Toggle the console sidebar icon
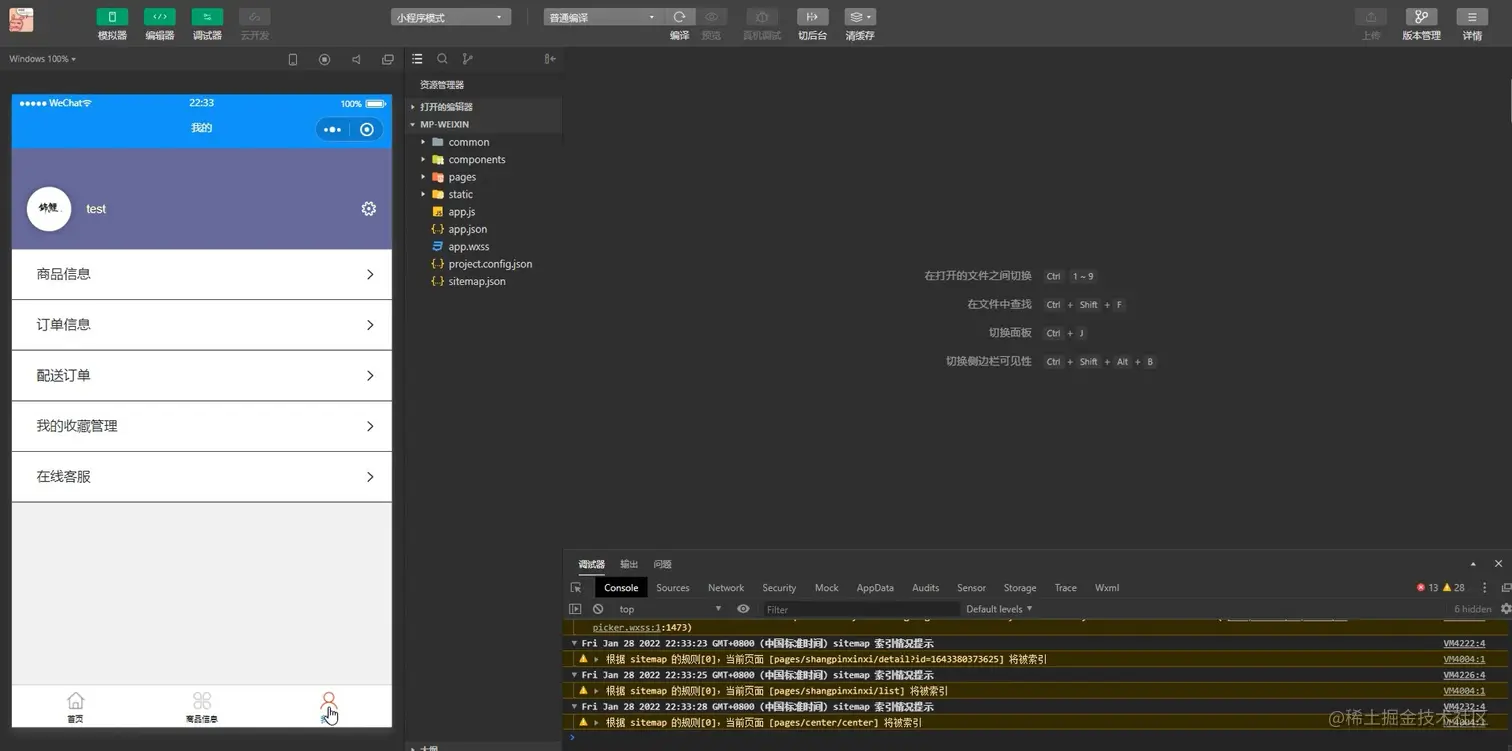 click(575, 609)
